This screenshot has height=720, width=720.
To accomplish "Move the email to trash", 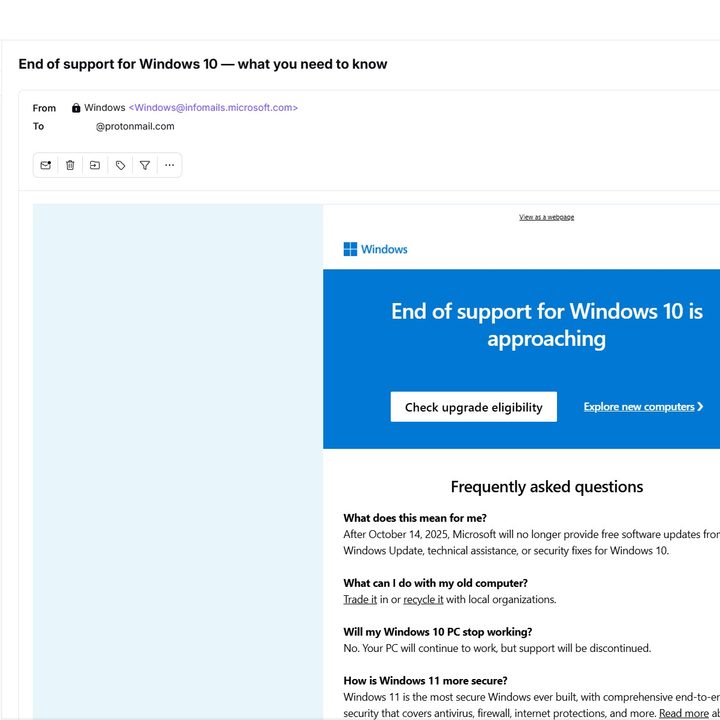I will tap(70, 165).
